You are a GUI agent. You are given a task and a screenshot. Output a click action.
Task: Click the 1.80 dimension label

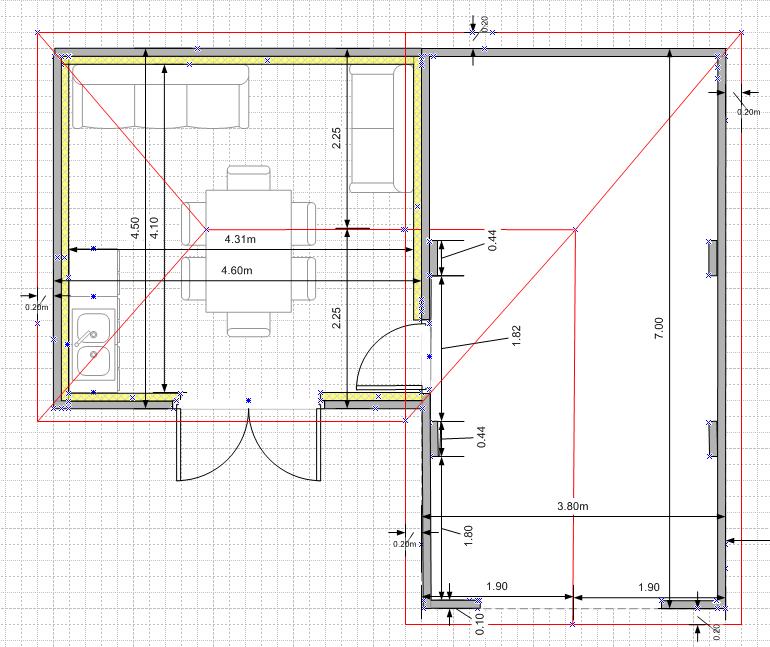click(x=468, y=532)
